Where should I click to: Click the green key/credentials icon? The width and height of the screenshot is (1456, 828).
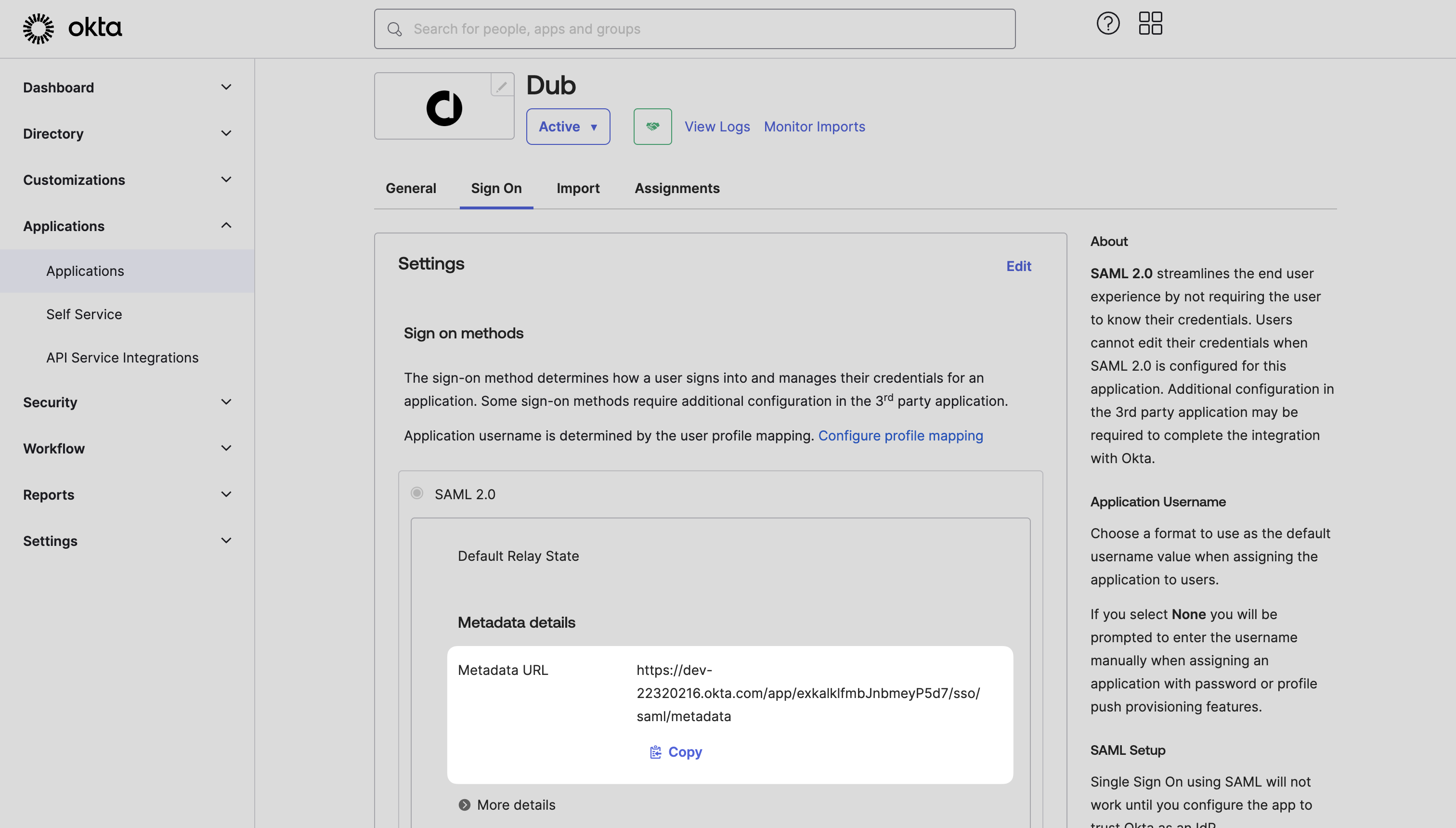coord(653,126)
